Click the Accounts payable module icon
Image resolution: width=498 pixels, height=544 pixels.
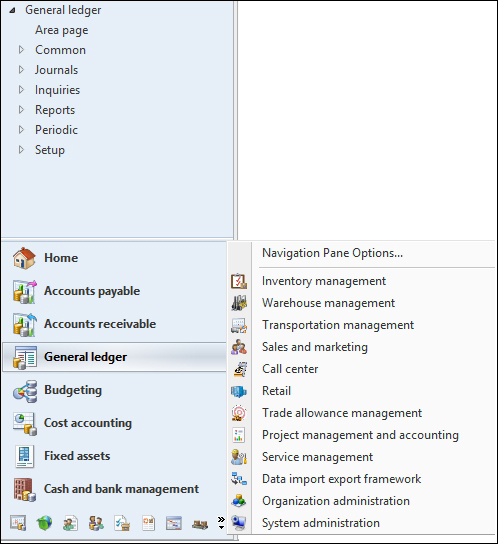(24, 291)
